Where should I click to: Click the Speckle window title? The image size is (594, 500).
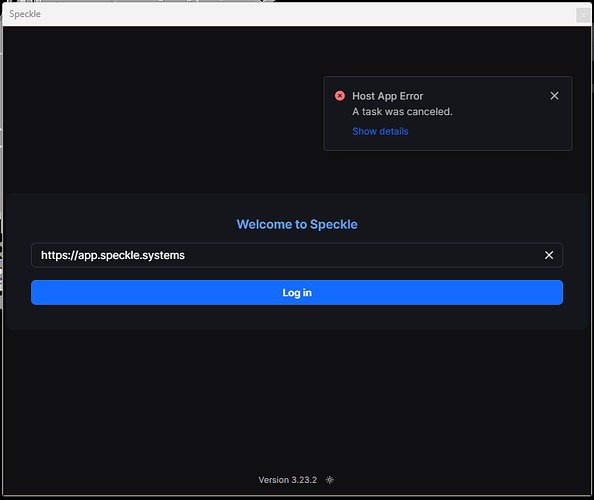pyautogui.click(x=25, y=14)
